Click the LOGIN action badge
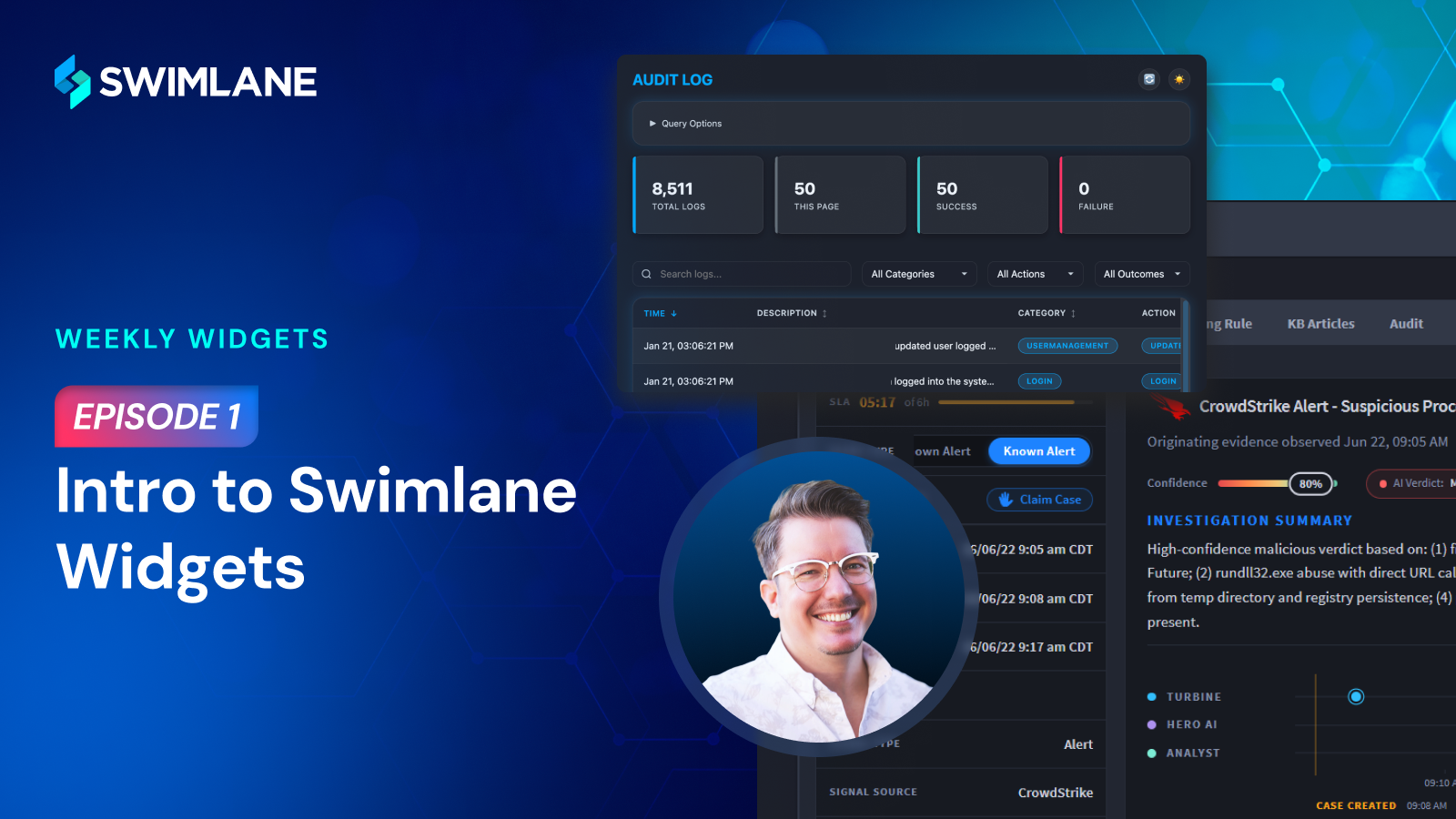 1162,381
